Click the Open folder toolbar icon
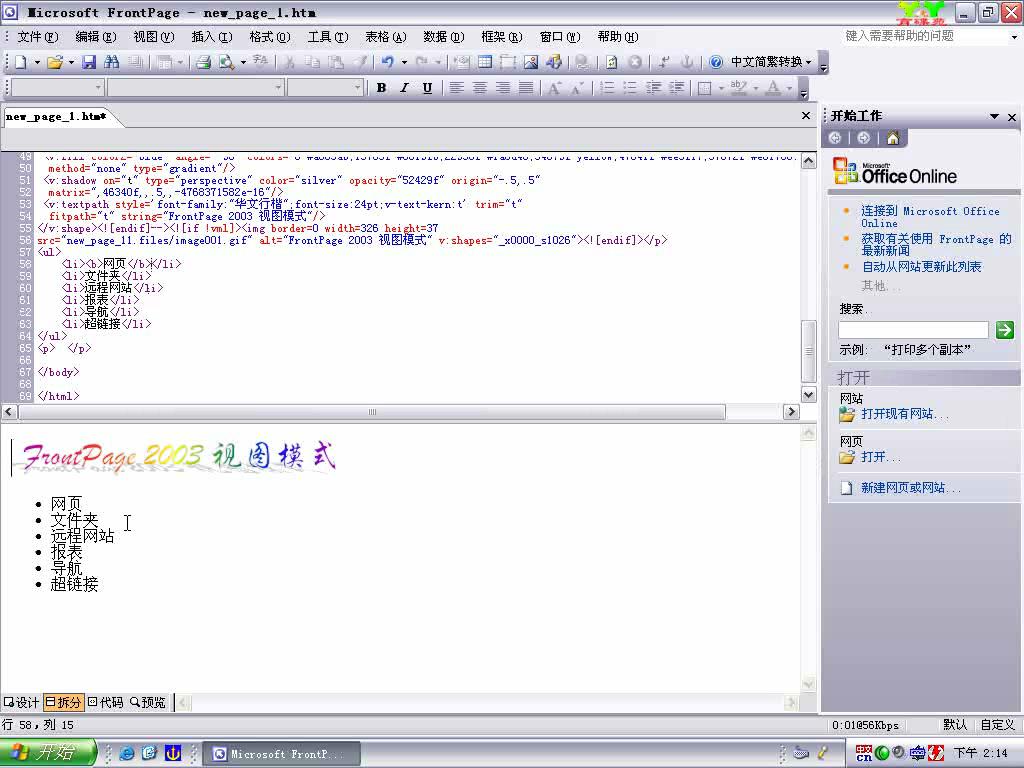Viewport: 1024px width, 768px height. [55, 62]
